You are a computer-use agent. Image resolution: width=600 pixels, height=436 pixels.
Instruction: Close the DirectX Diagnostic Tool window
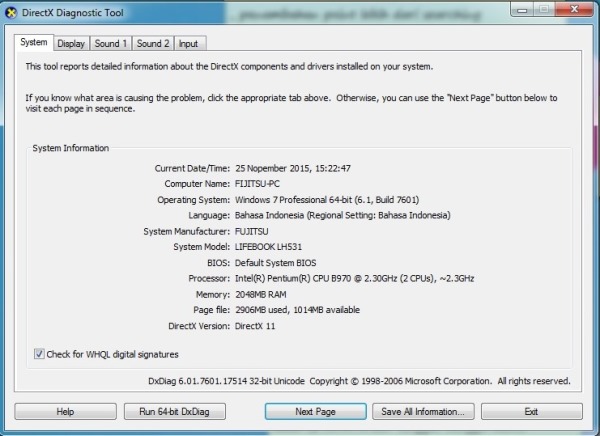tap(574, 9)
